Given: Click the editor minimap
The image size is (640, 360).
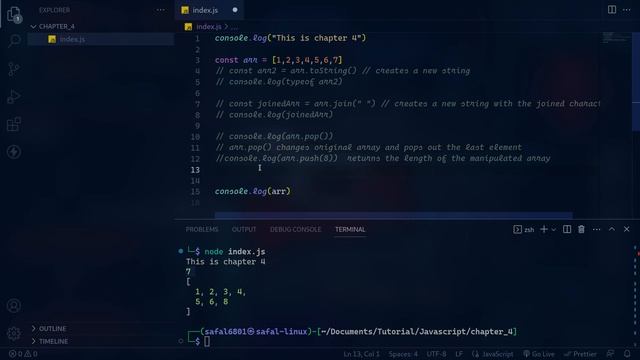Looking at the screenshot, I should point(616,38).
